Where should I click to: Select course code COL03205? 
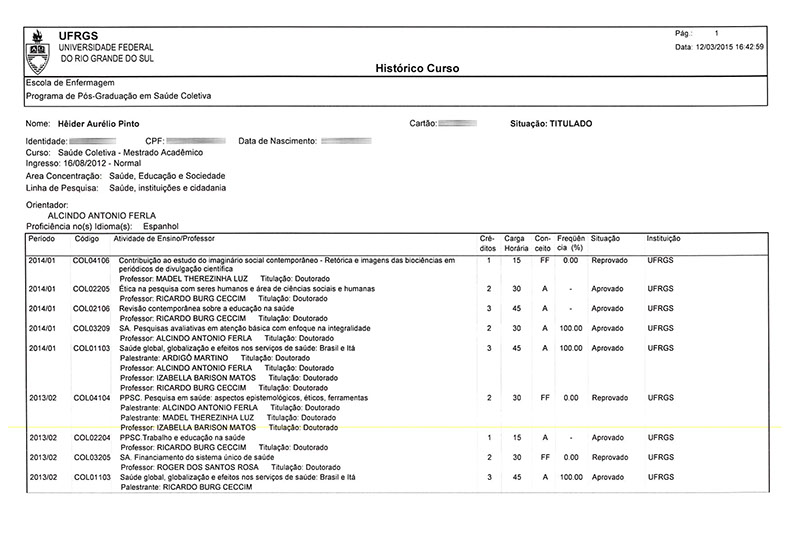tap(91, 457)
